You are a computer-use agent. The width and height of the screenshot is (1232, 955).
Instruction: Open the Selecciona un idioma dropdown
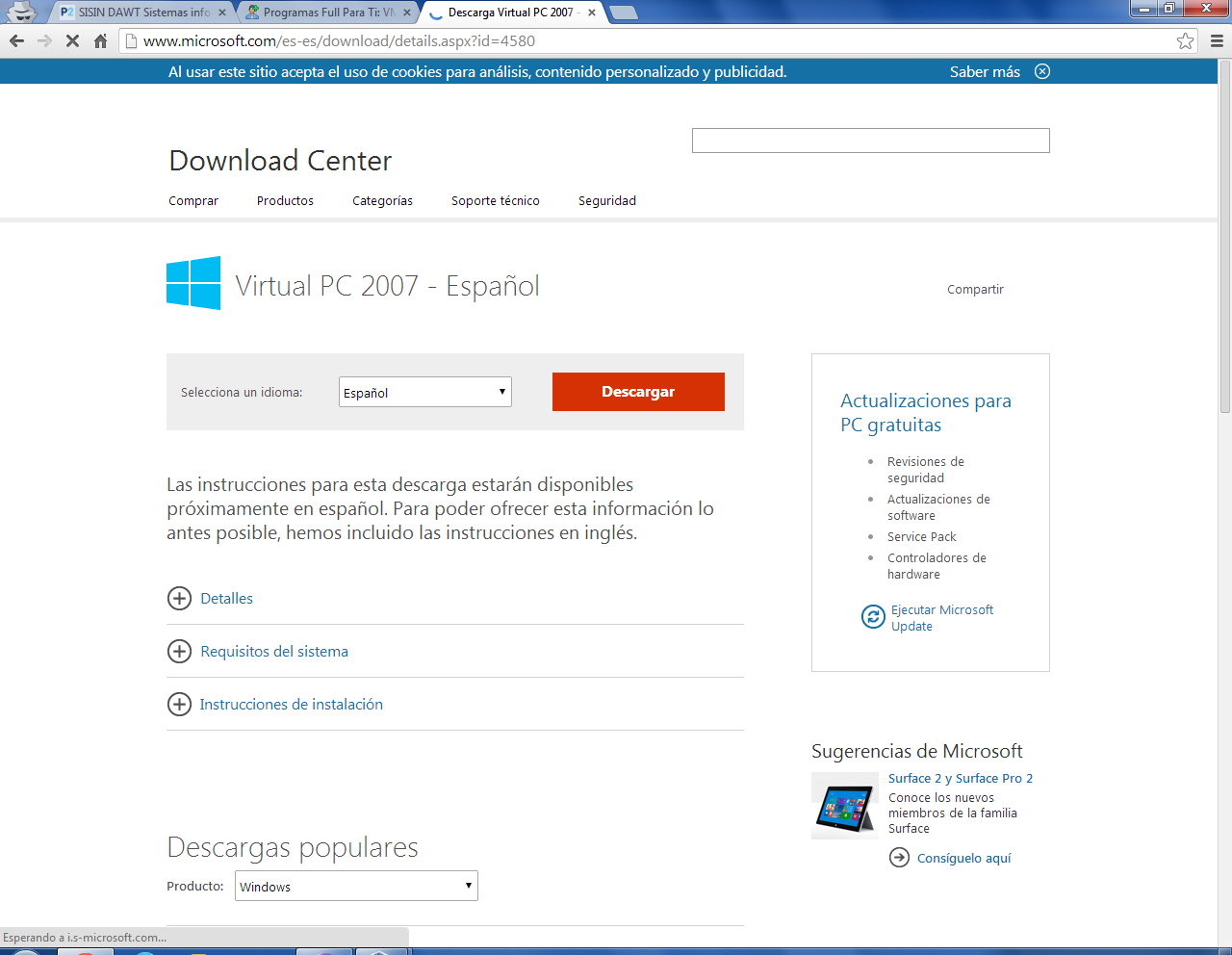425,392
